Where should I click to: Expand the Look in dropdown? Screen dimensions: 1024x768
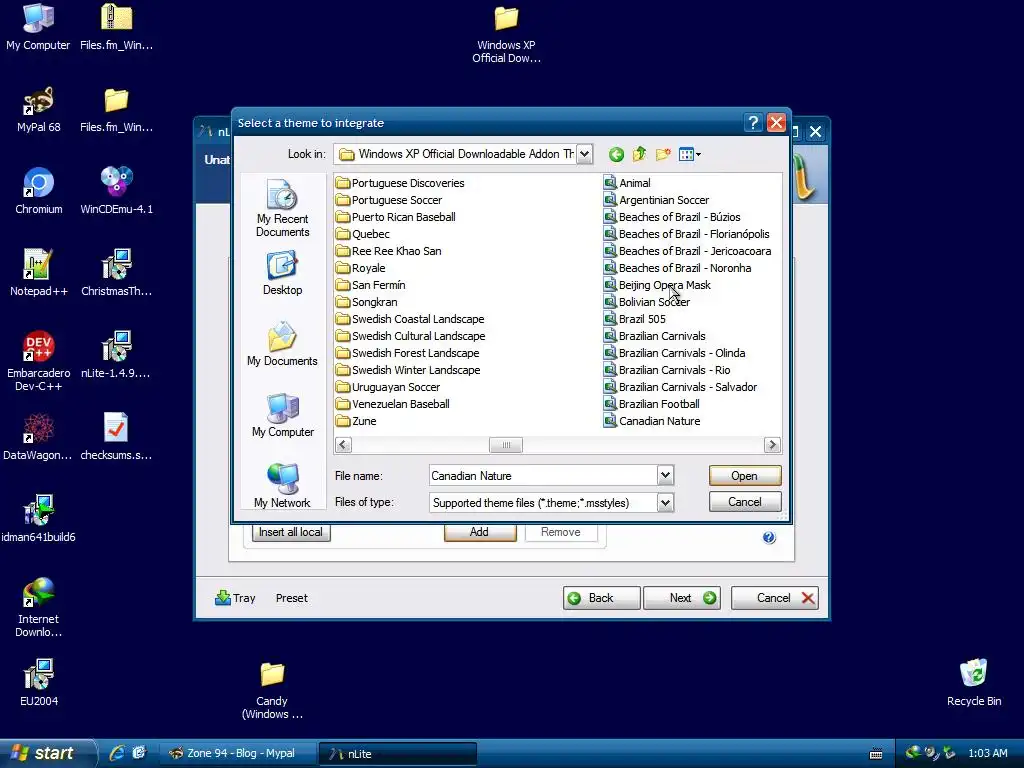584,154
